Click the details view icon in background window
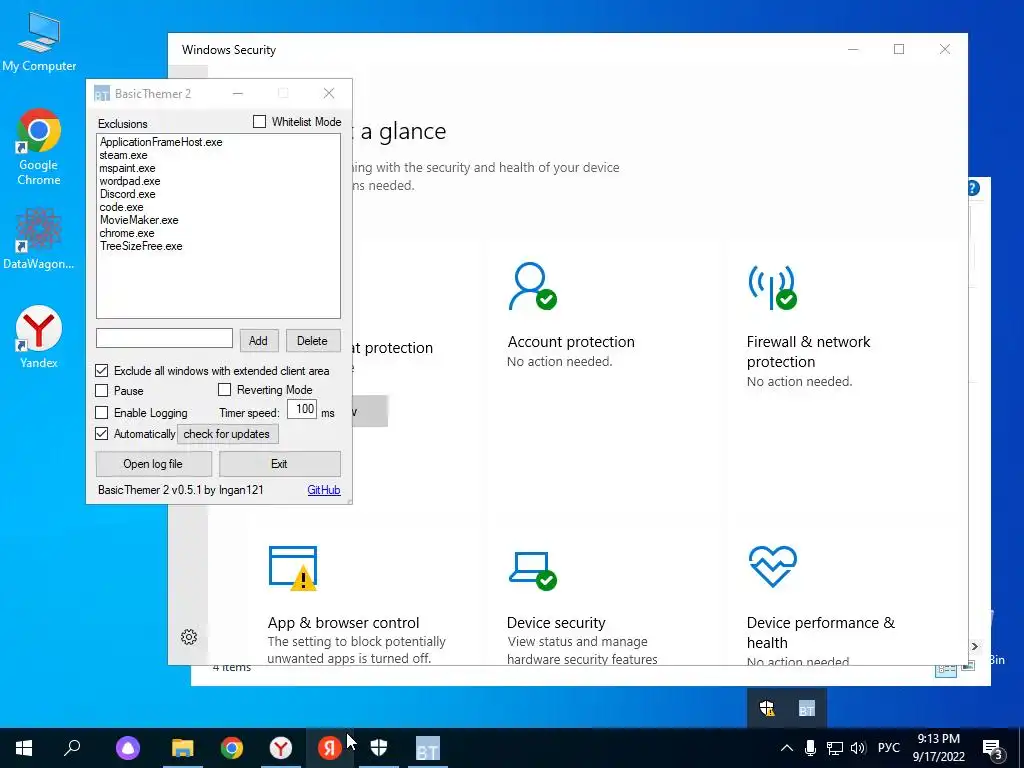This screenshot has width=1024, height=768. coord(946,669)
